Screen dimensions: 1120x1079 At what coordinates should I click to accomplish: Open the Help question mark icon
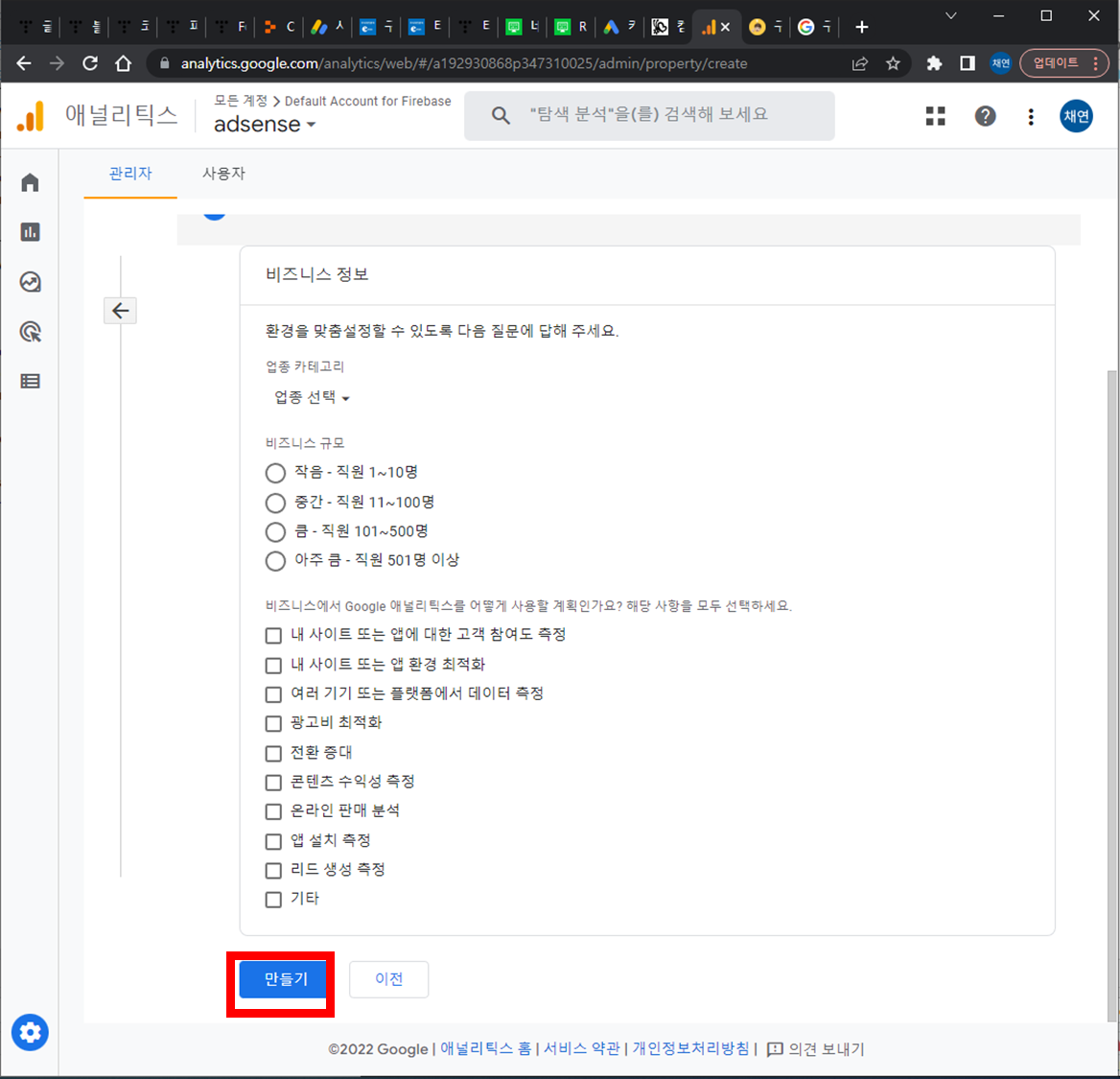click(985, 116)
